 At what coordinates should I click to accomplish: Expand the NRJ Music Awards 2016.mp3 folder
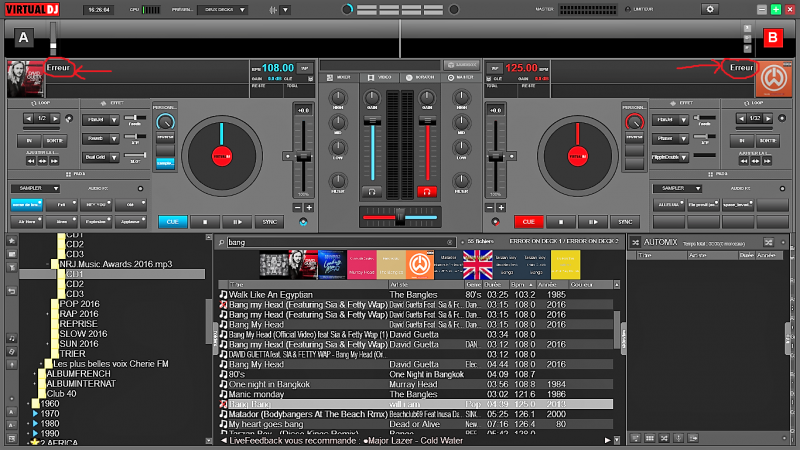click(48, 264)
